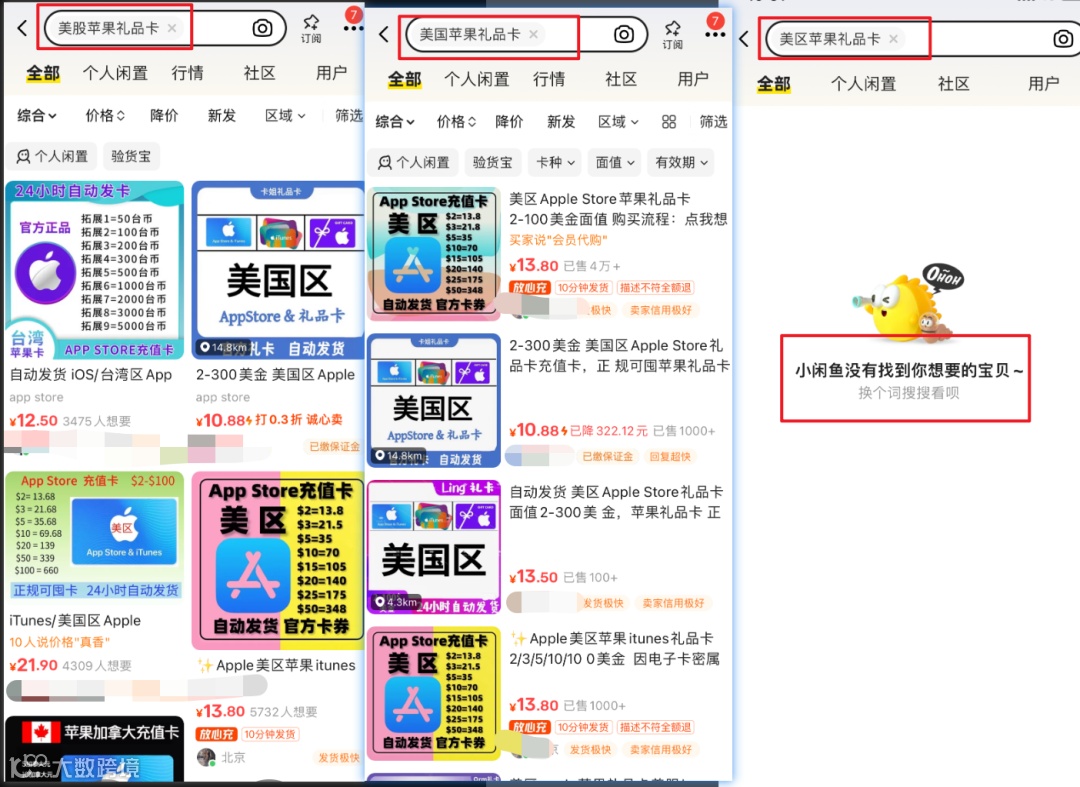Click 买家说"会员代购" comment
1080x787 pixels.
pyautogui.click(x=558, y=240)
